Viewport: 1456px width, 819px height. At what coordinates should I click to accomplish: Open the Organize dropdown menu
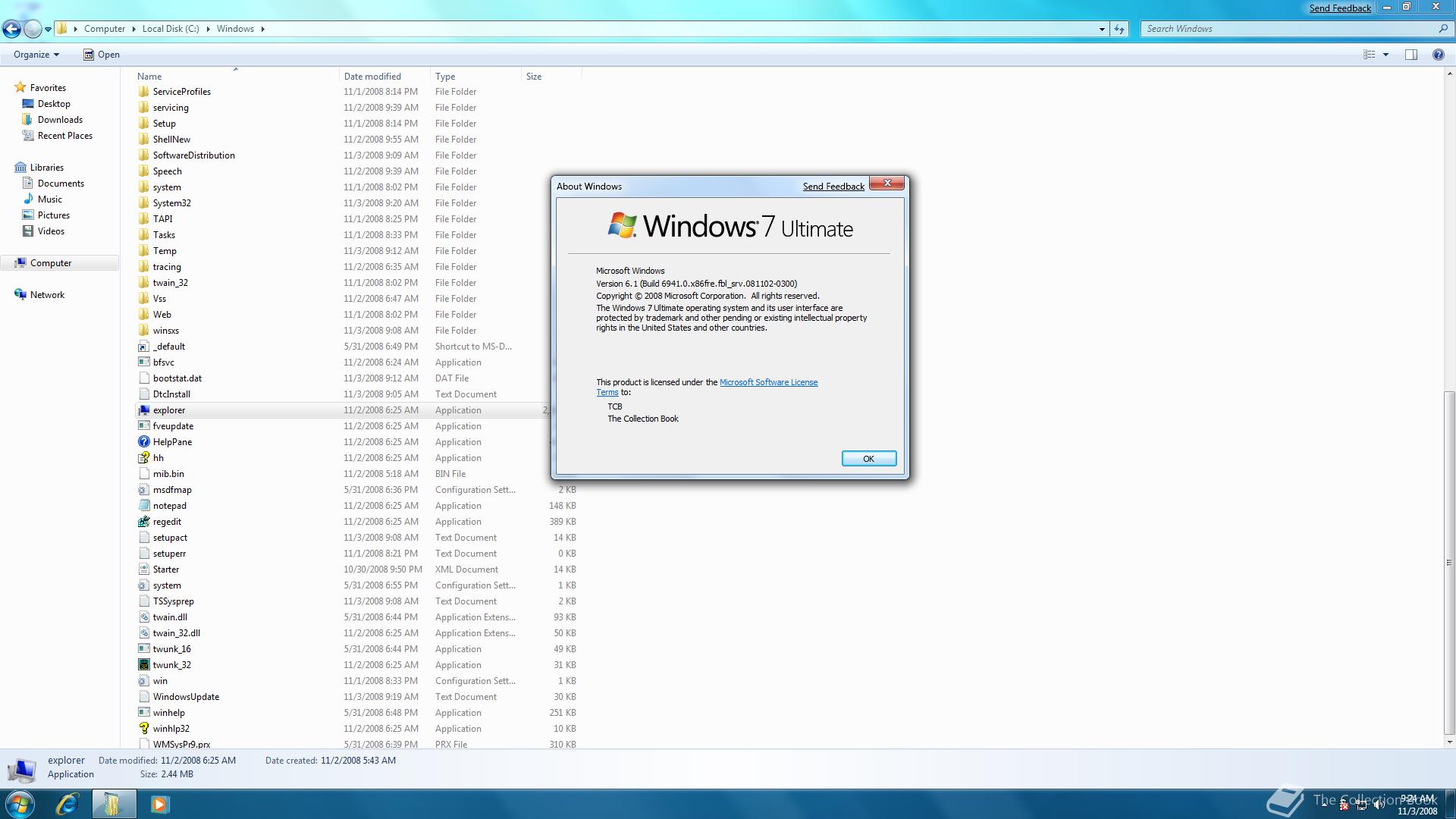tap(36, 55)
